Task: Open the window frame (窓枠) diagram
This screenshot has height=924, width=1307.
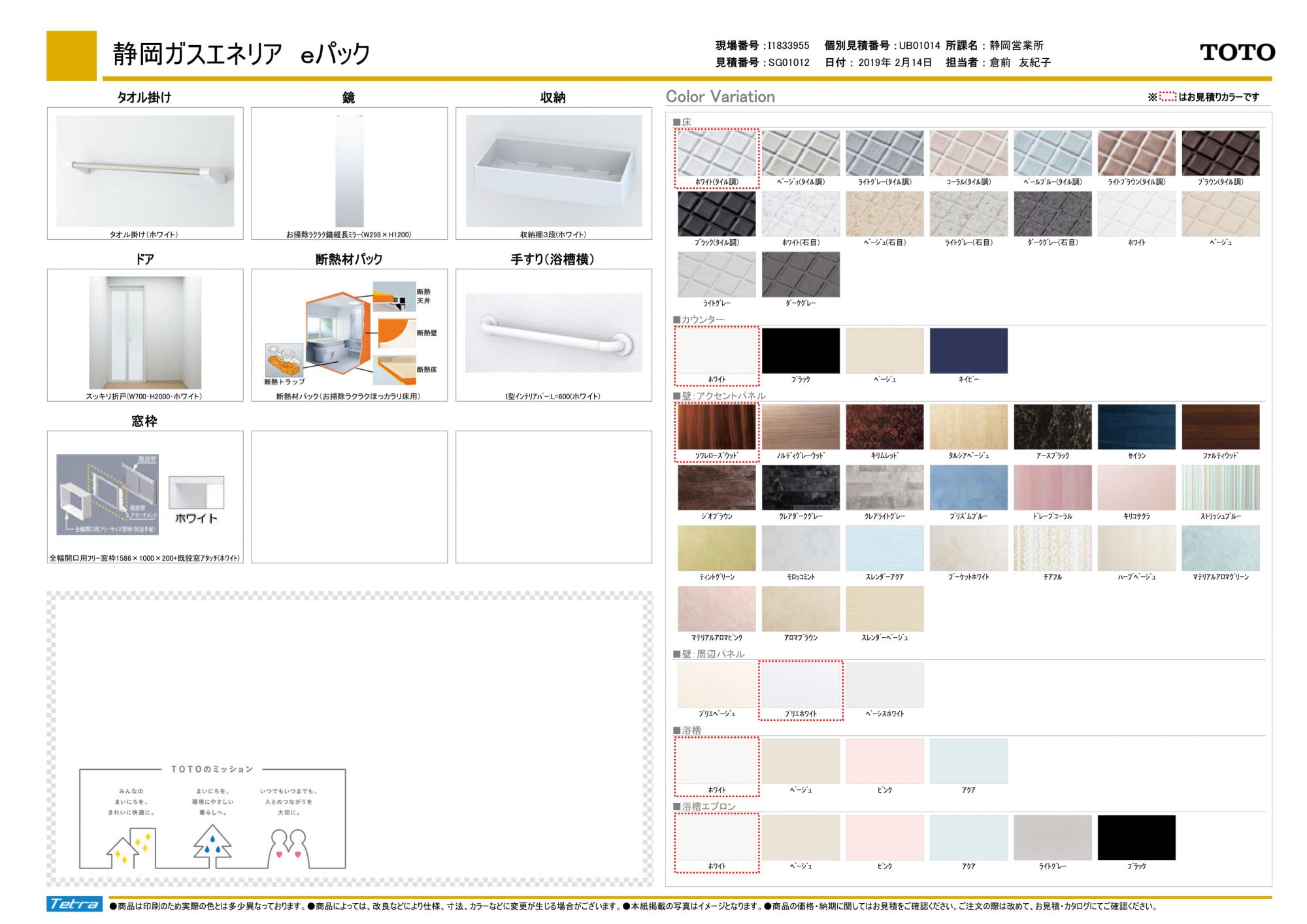Action: 108,495
